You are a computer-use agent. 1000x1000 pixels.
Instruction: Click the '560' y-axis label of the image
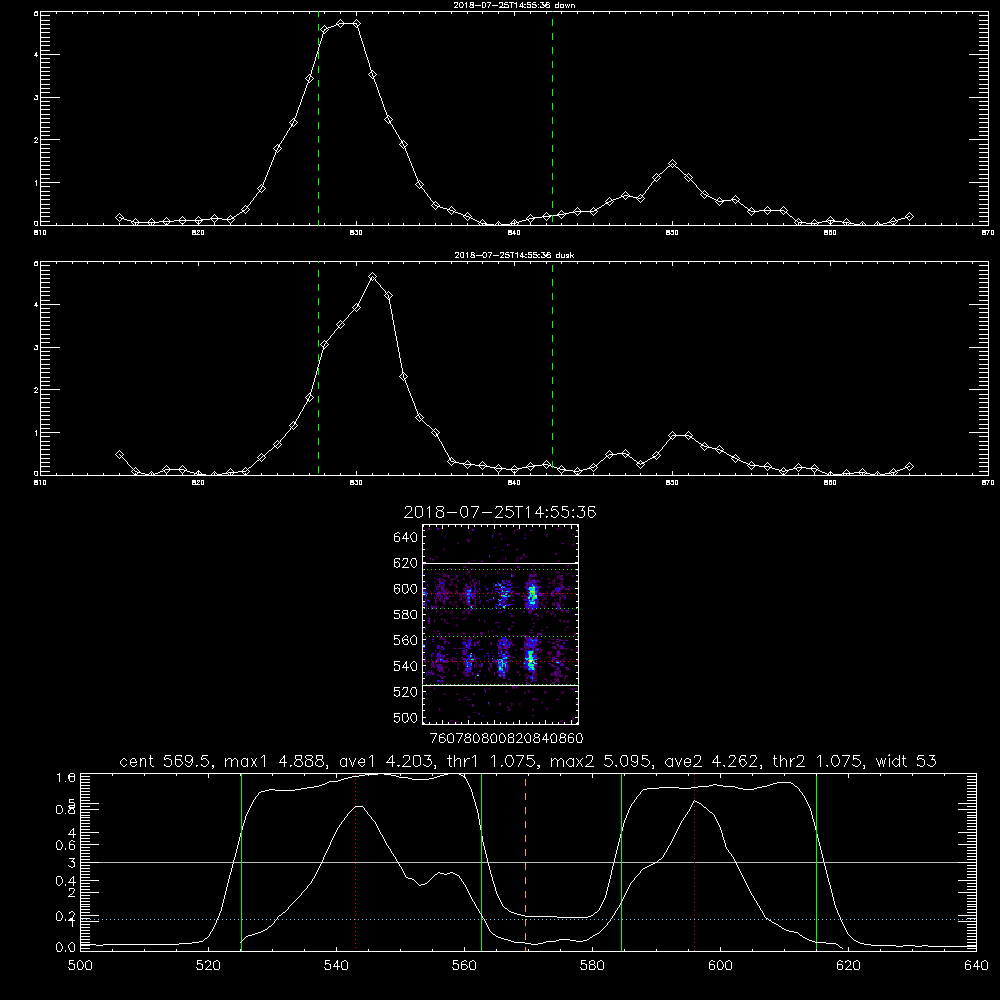click(406, 640)
